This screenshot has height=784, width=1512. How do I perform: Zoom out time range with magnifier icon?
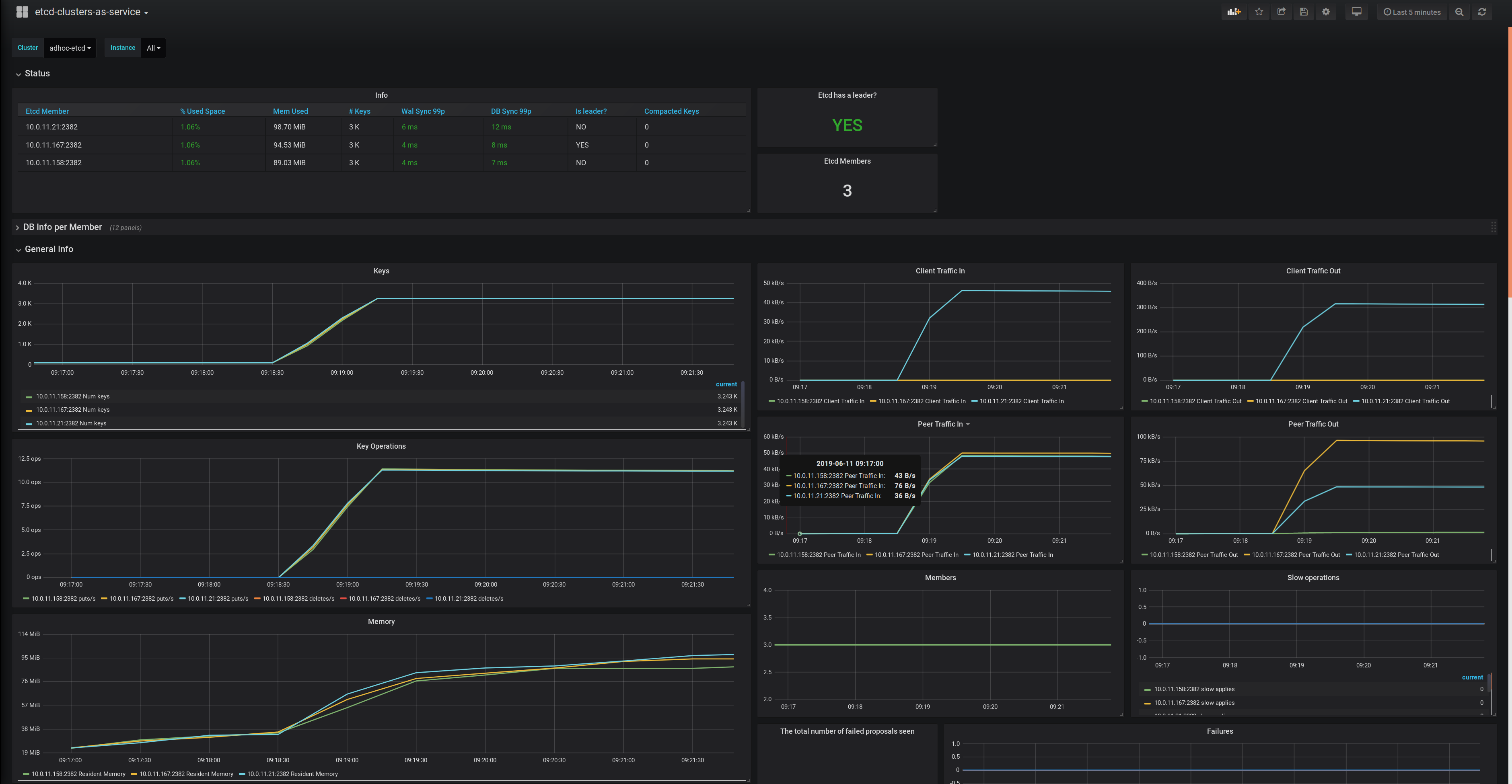click(1459, 12)
